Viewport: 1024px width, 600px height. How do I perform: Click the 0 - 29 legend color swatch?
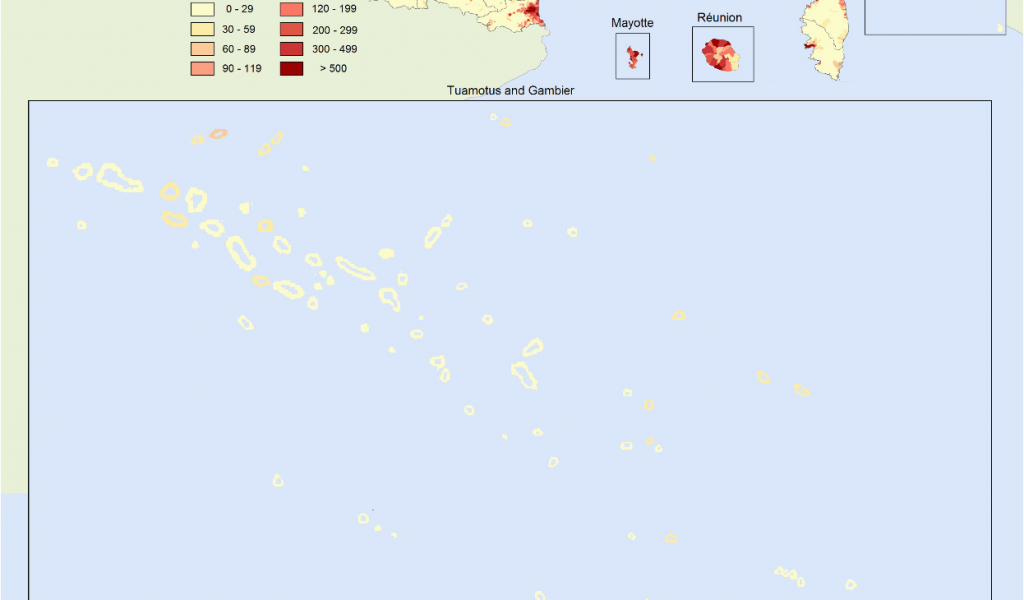[202, 9]
